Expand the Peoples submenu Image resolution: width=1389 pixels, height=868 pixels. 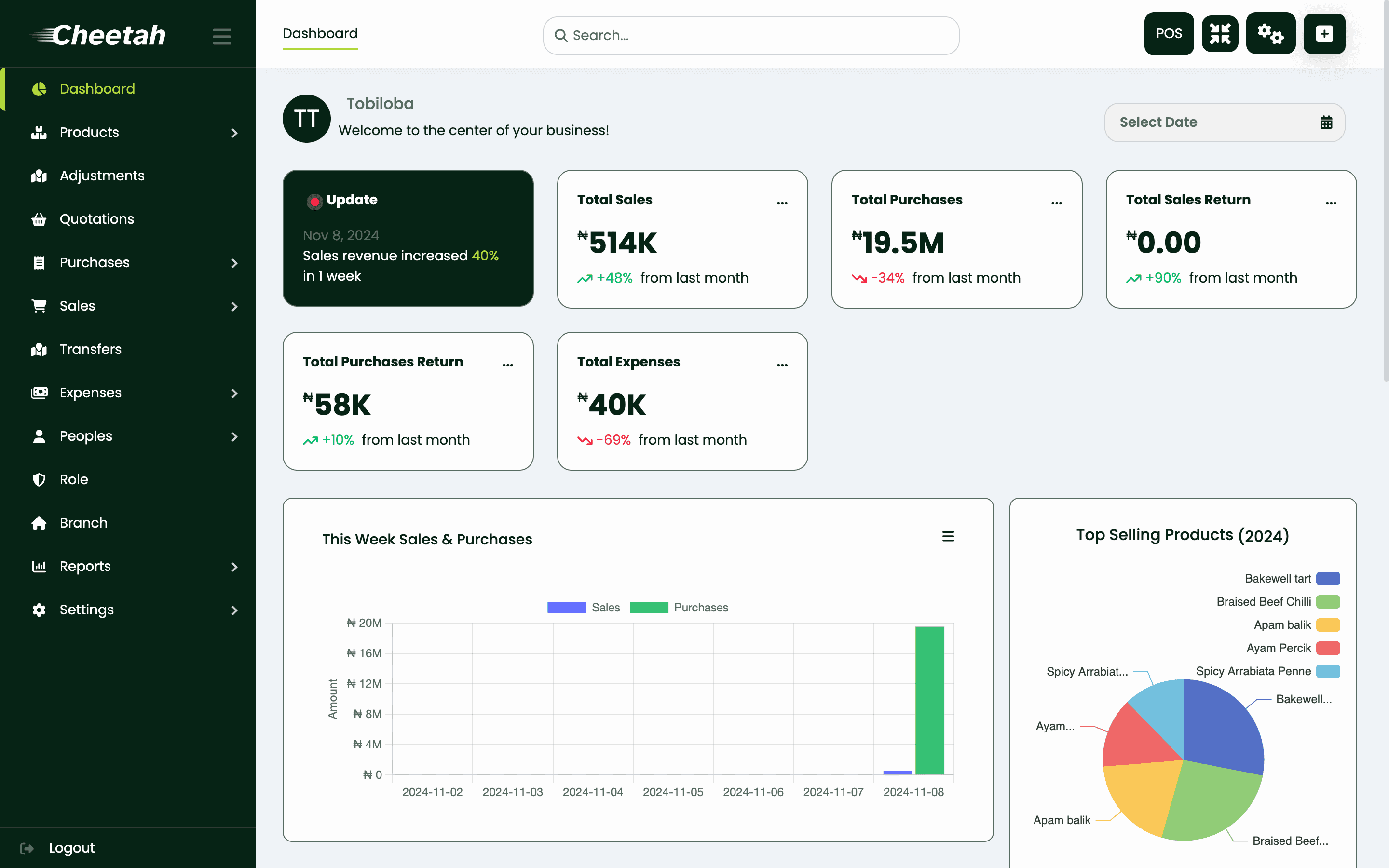(235, 436)
